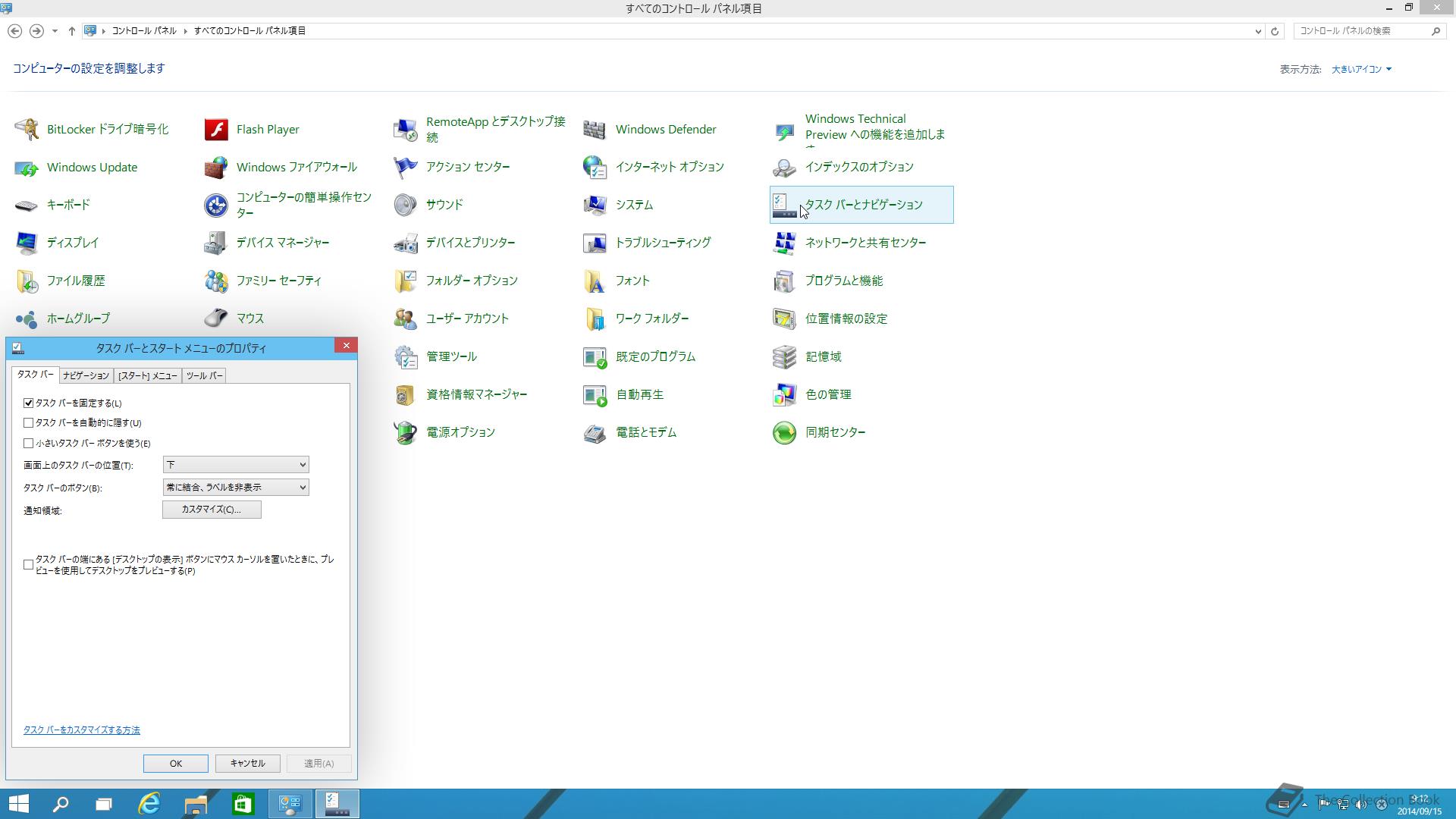Open フォルダー オプション icon
1456x819 pixels.
tap(406, 281)
